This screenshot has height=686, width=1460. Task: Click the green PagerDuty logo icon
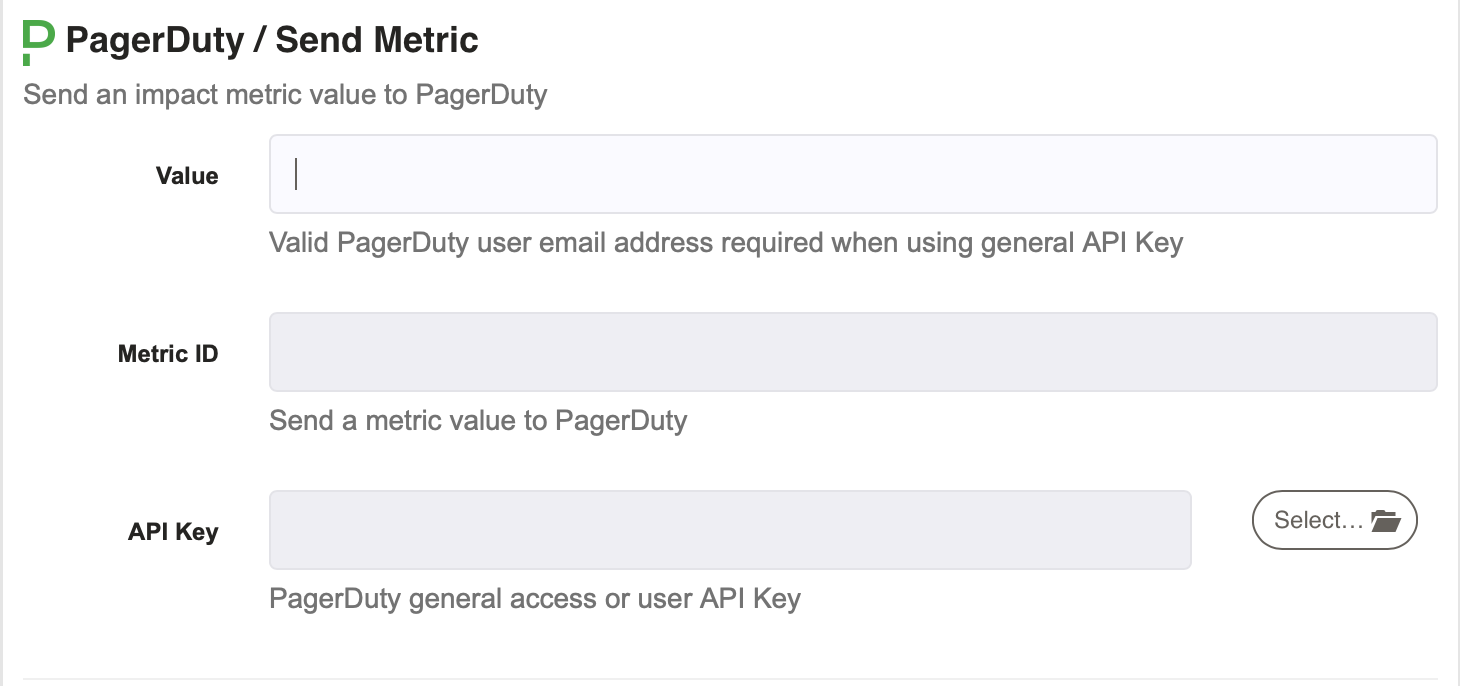coord(38,42)
